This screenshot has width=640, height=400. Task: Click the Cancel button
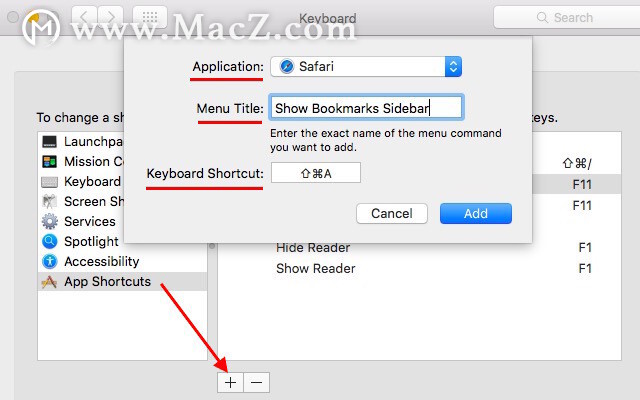coord(392,213)
